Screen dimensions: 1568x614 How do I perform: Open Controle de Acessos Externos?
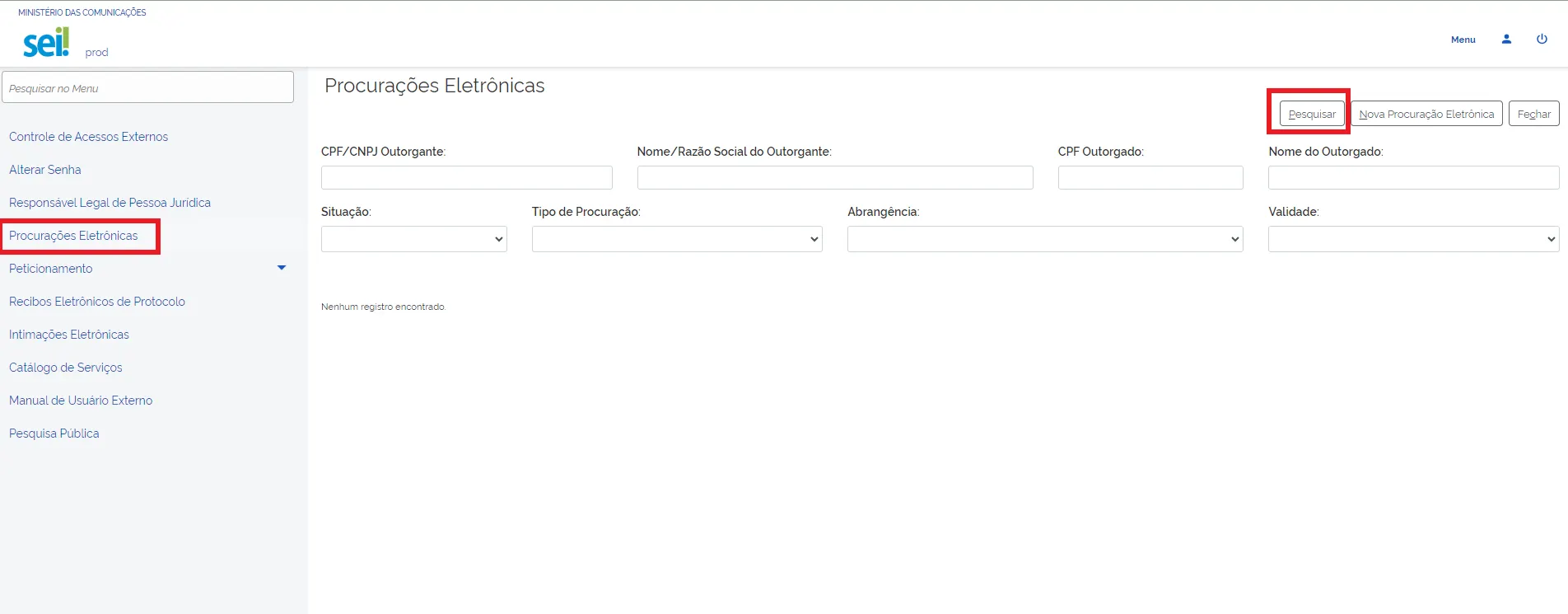88,137
